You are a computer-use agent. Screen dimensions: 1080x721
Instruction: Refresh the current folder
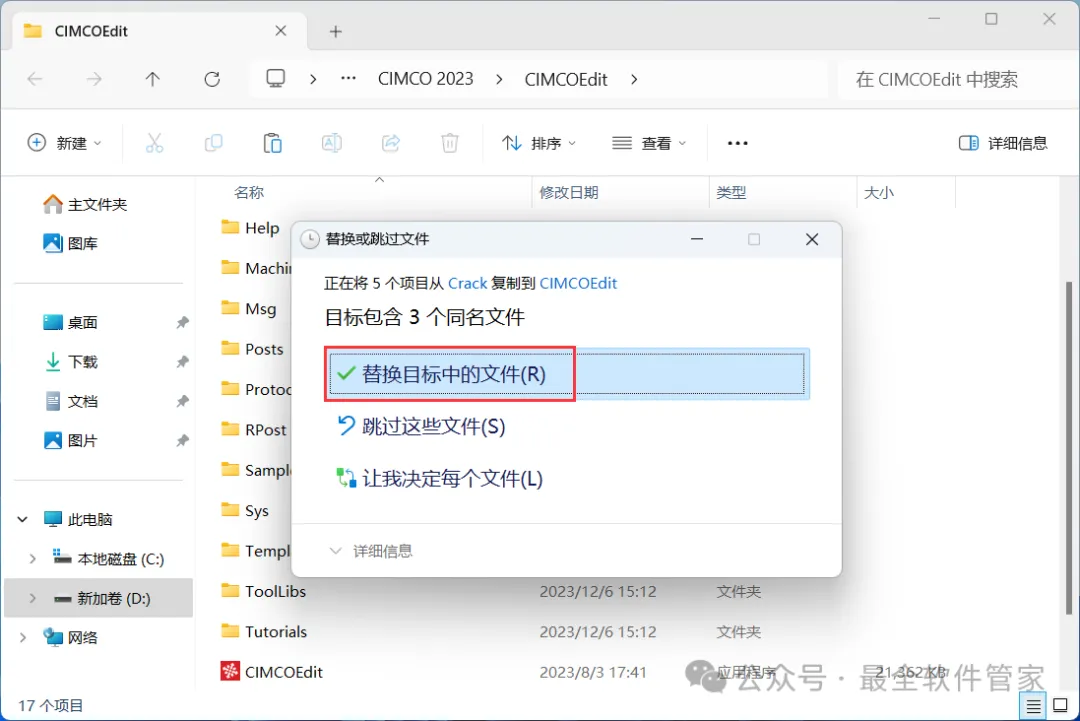pos(212,79)
